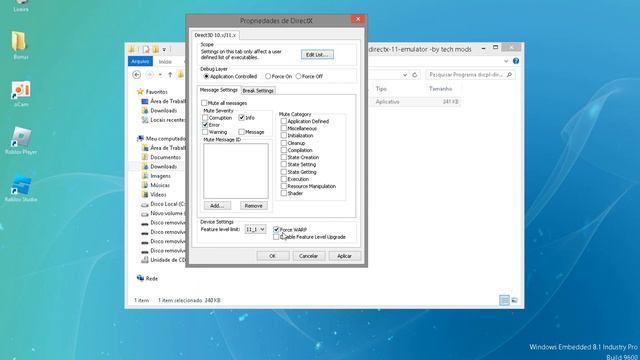This screenshot has height=360, width=640.
Task: Open recent locations dropdown arrow in Explorer
Action: pyautogui.click(x=160, y=75)
